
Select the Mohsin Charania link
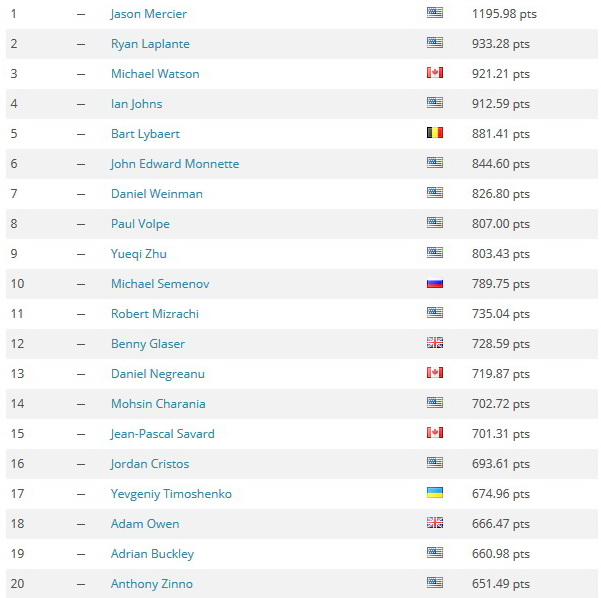(158, 404)
